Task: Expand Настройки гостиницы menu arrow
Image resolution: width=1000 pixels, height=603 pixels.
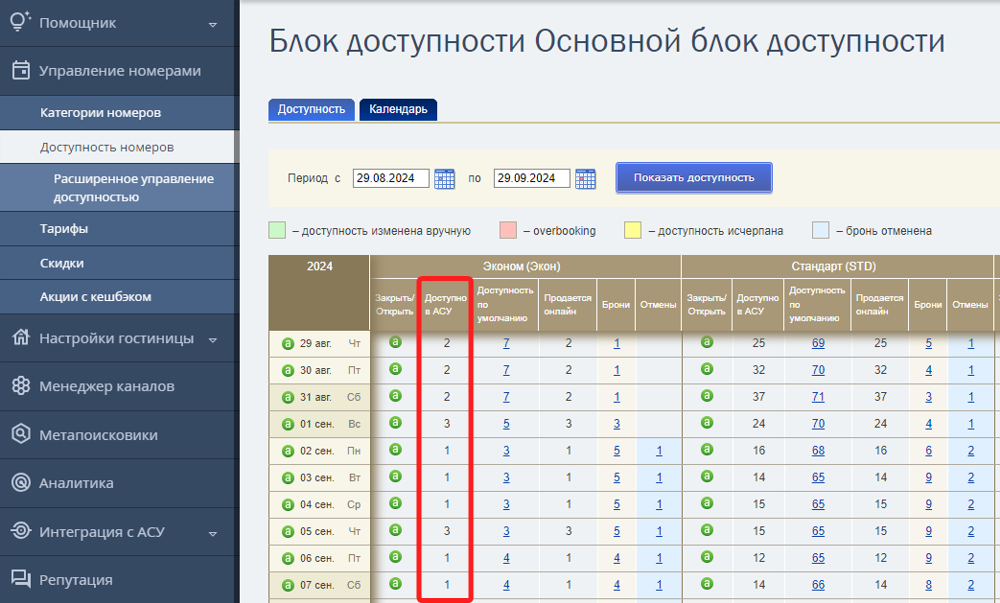Action: click(213, 340)
